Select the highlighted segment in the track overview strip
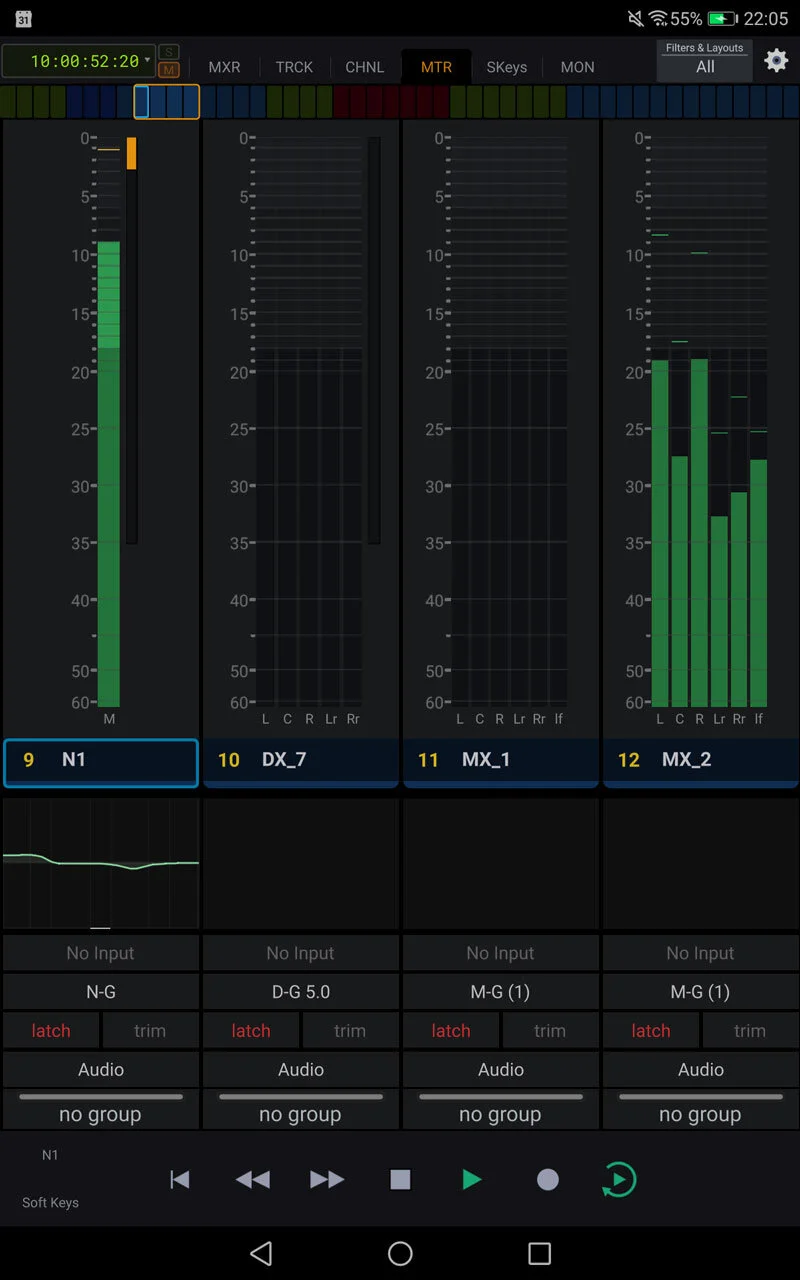This screenshot has width=800, height=1280. (166, 102)
